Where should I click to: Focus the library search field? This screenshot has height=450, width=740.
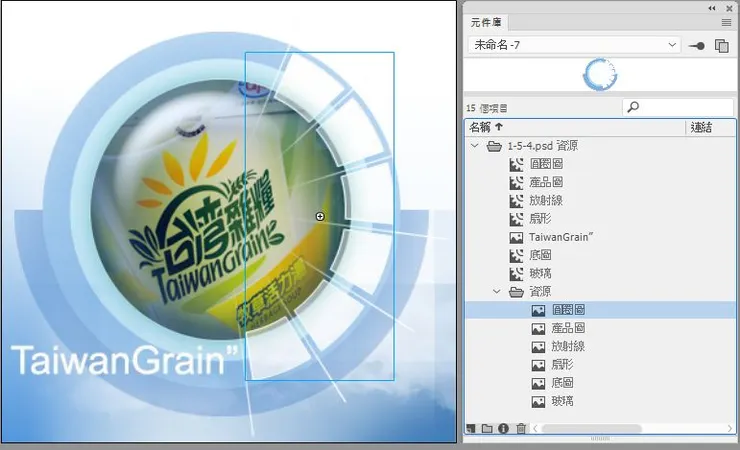click(678, 108)
